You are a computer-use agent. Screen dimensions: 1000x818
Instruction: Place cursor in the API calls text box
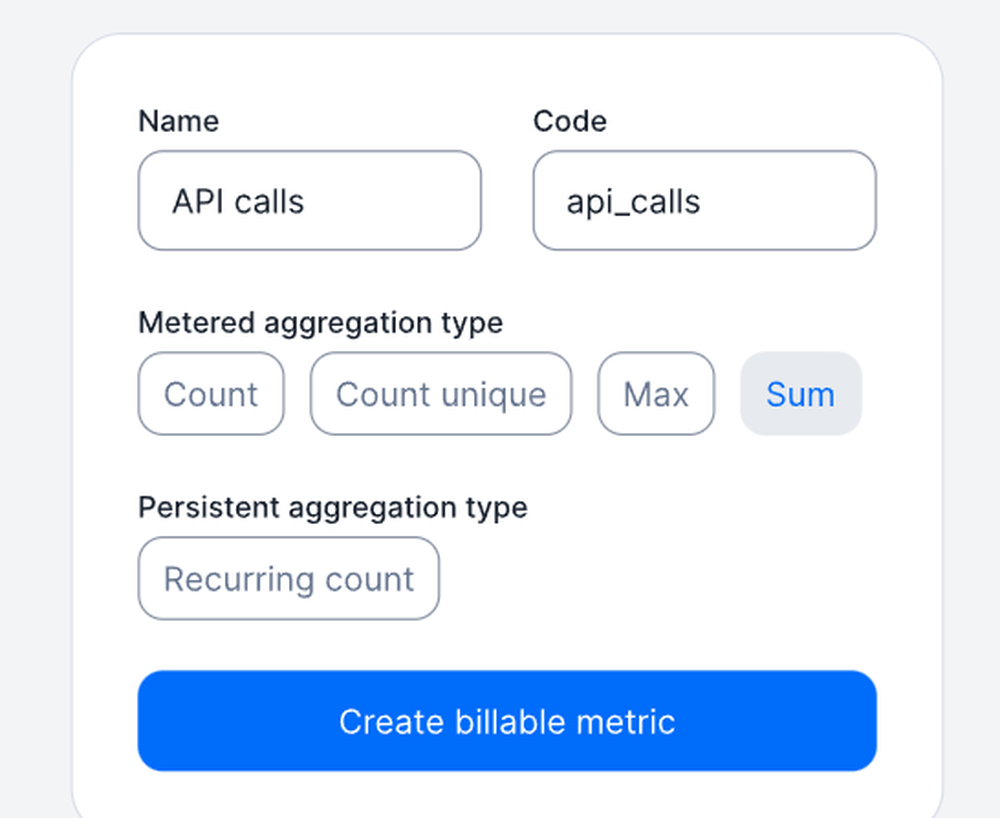(309, 201)
